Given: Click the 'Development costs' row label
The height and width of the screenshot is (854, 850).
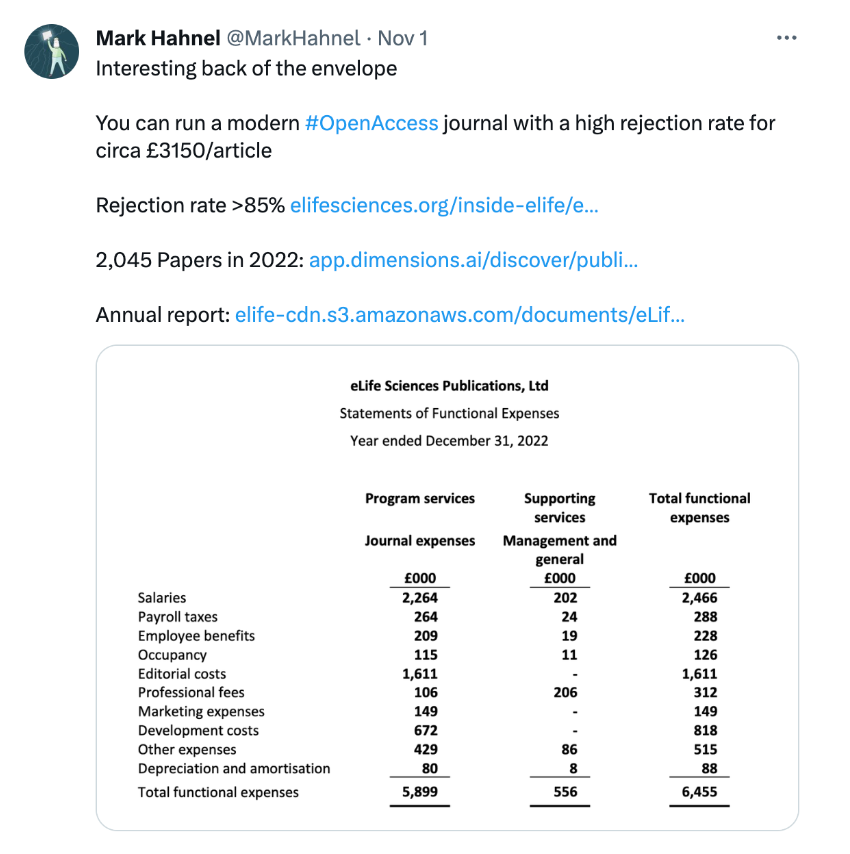Looking at the screenshot, I should click(x=198, y=730).
